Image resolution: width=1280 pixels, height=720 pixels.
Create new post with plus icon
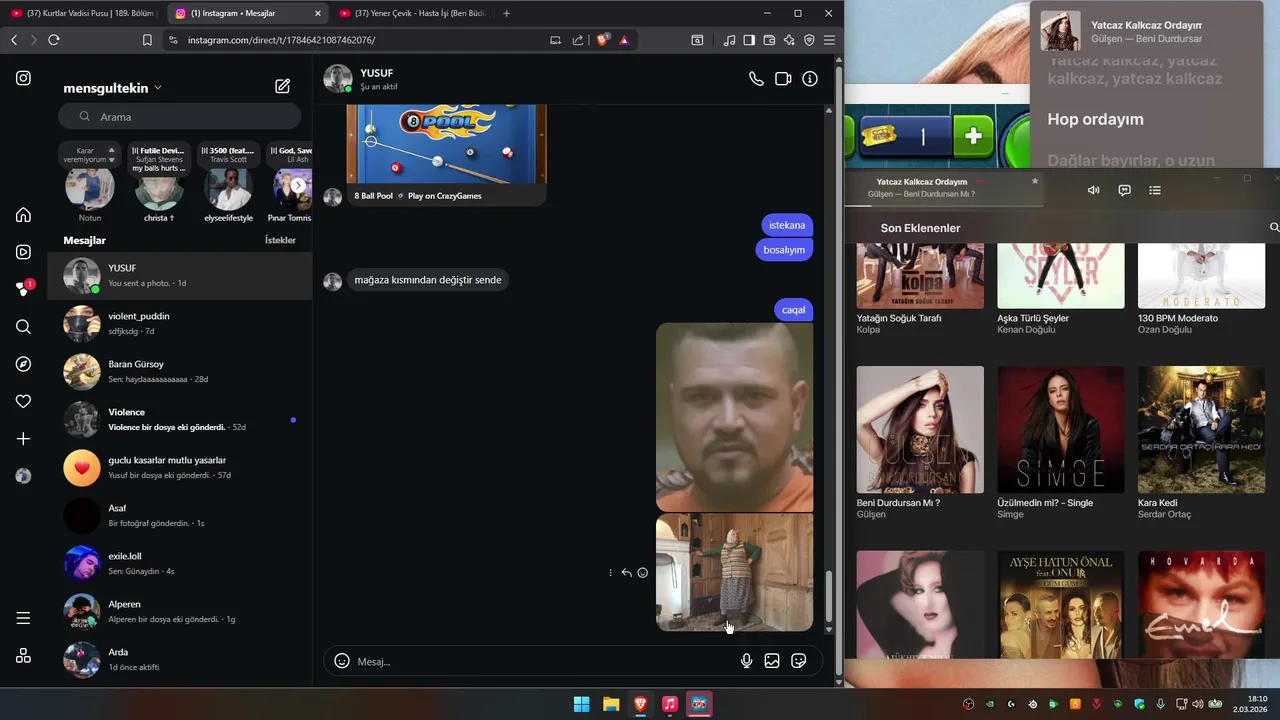pos(23,439)
